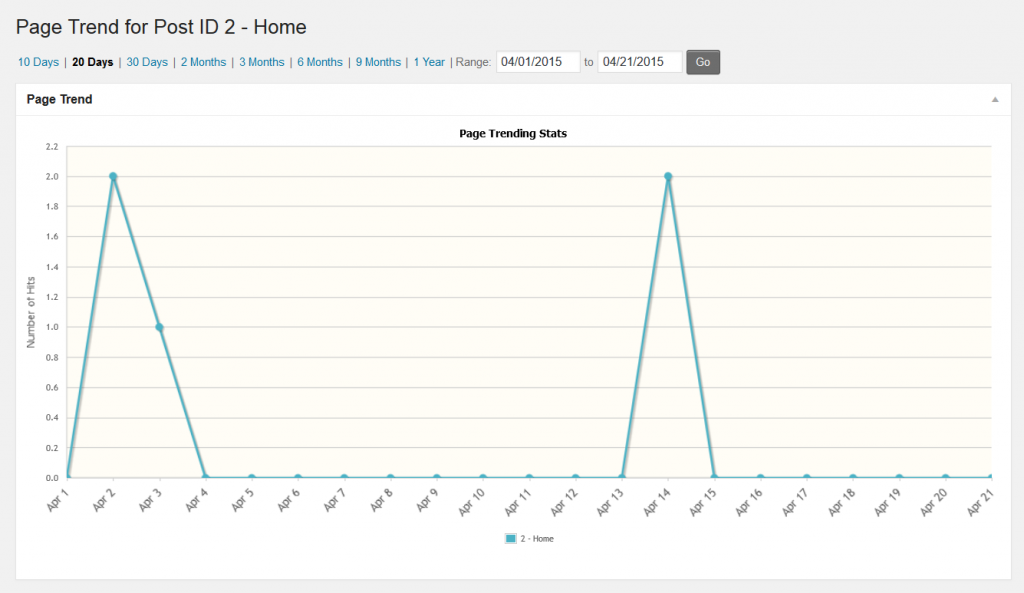Click the Apr 4 data point

[206, 477]
